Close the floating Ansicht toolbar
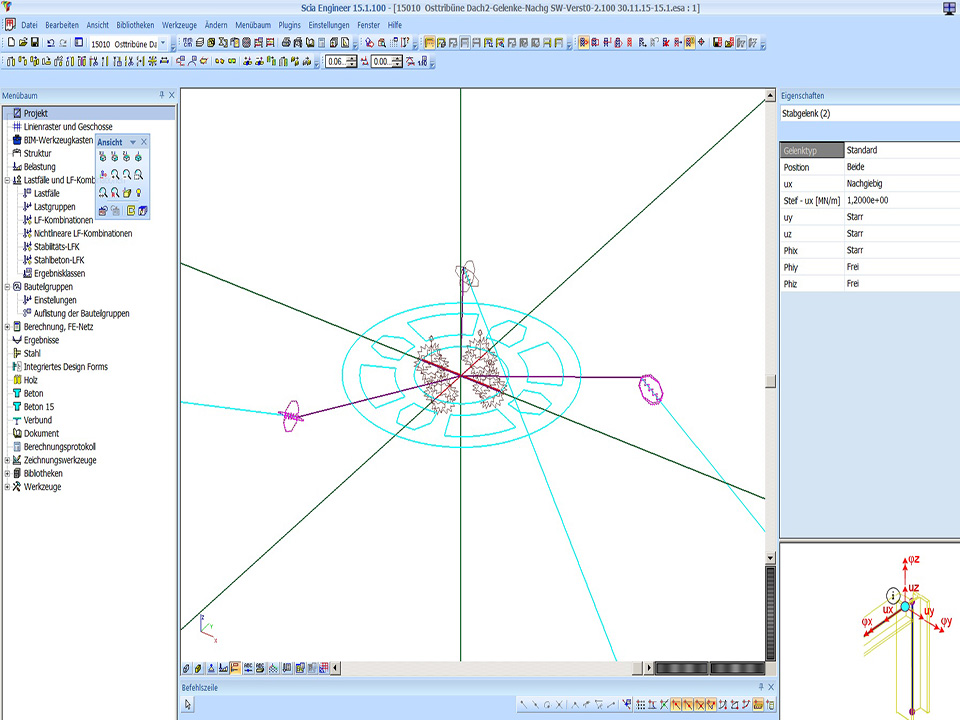Screen dimensions: 960x720 [144, 142]
